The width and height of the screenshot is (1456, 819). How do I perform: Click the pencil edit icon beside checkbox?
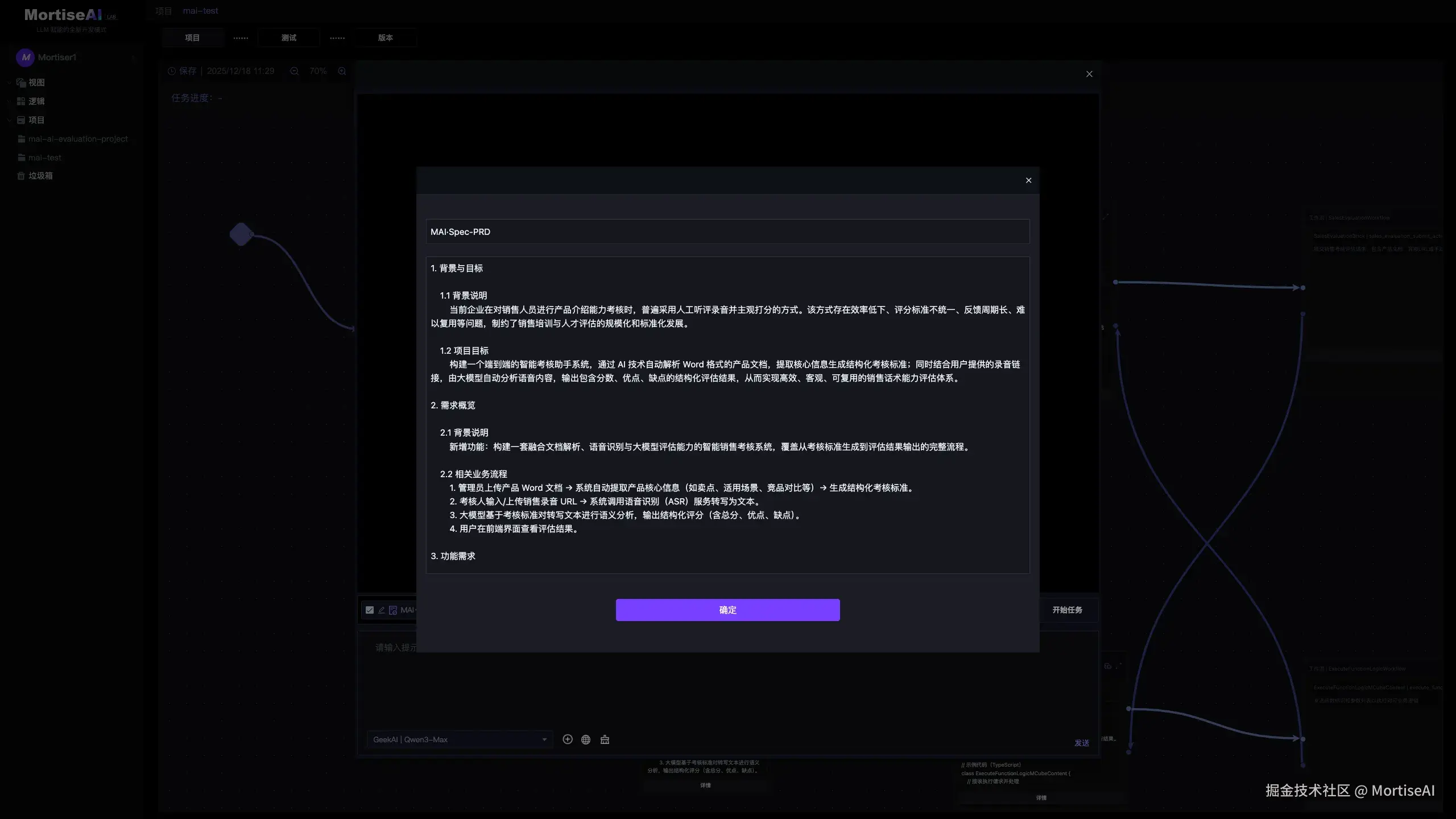pyautogui.click(x=382, y=610)
